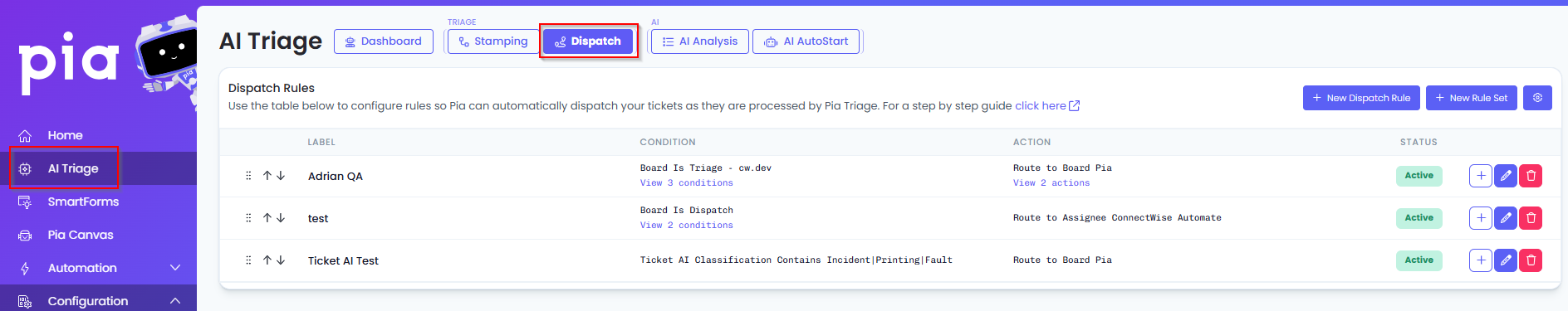Viewport: 1568px width, 311px height.
Task: Toggle Active status of Ticket AI Test
Action: (x=1419, y=260)
